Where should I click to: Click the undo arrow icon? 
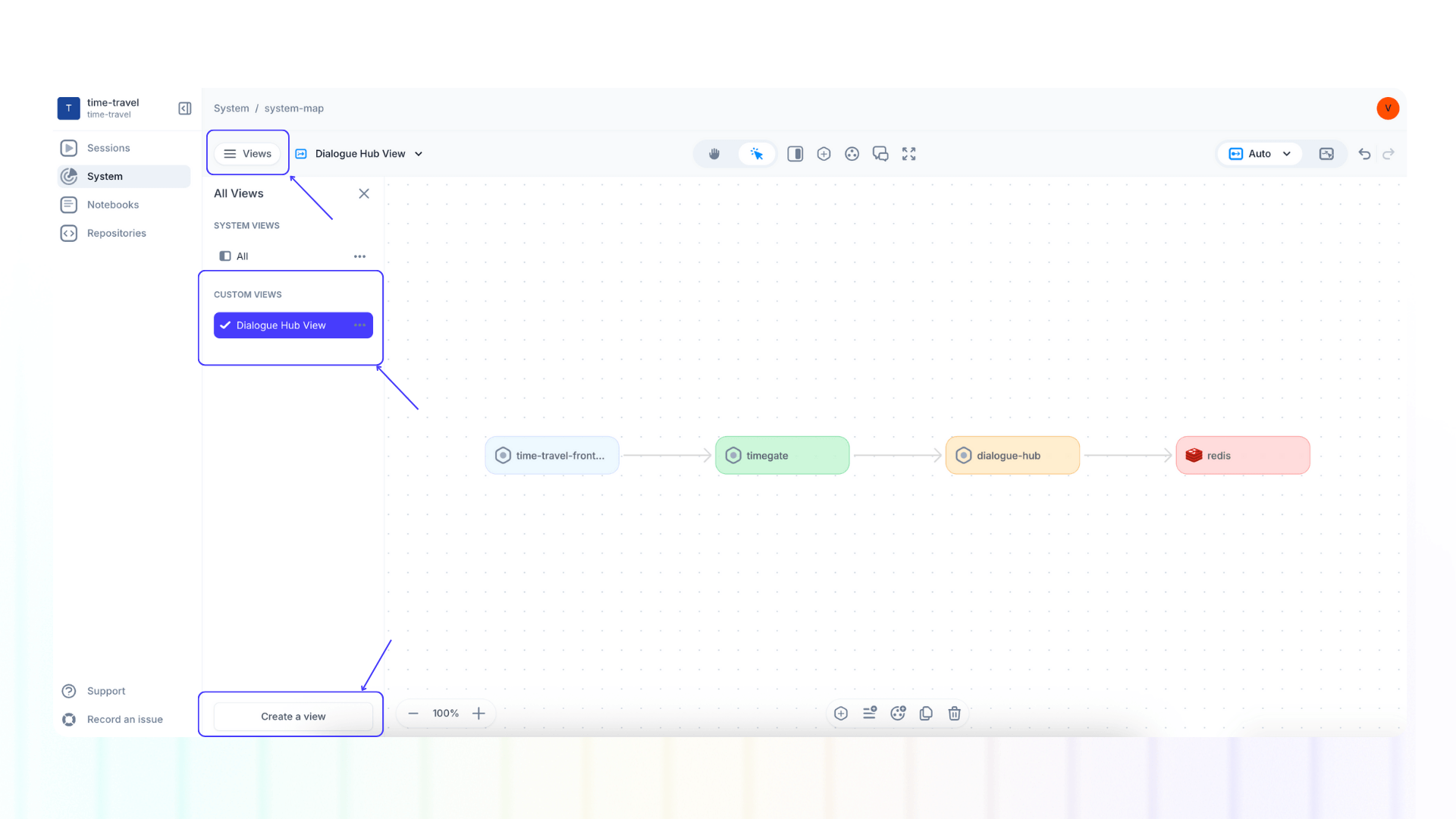tap(1364, 153)
